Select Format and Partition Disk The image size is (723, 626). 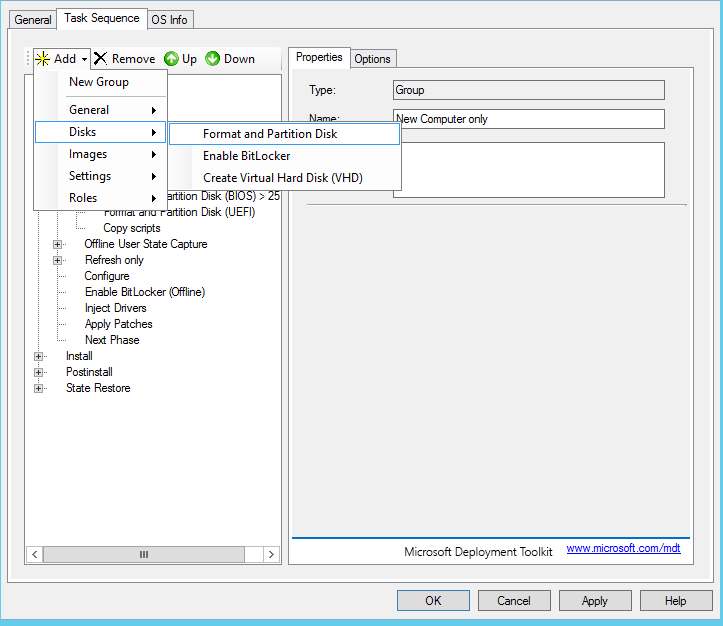click(284, 134)
